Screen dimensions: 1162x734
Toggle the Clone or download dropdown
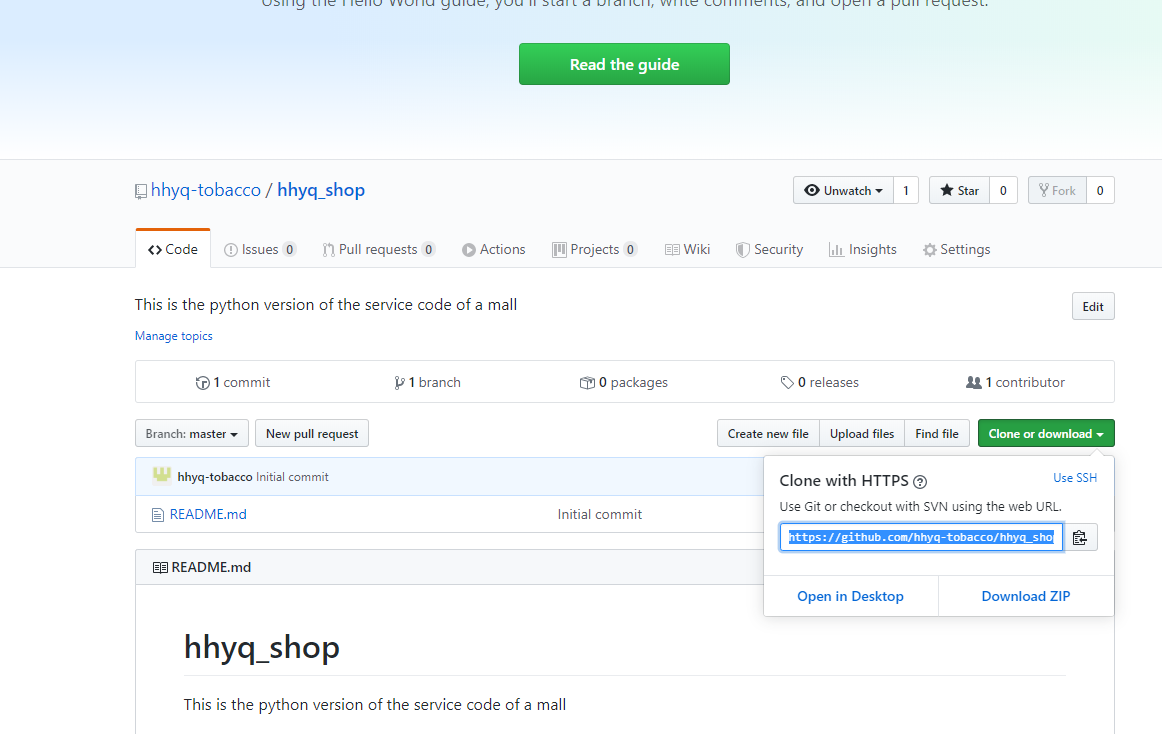pos(1046,434)
